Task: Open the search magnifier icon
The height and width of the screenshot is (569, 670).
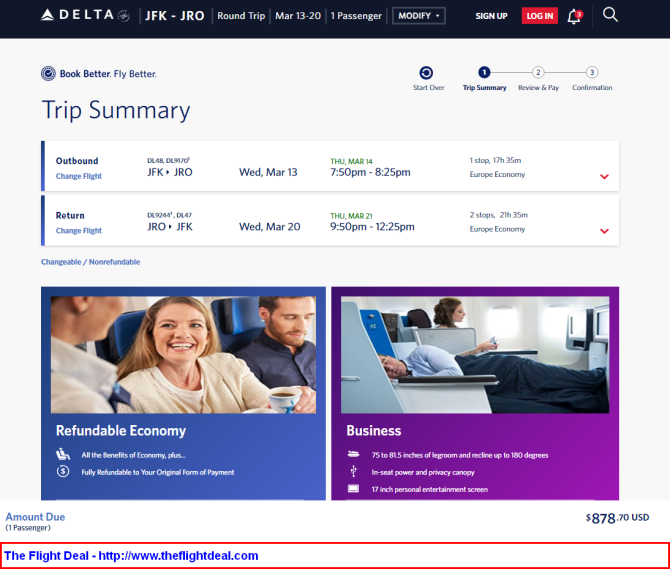Action: [x=610, y=15]
